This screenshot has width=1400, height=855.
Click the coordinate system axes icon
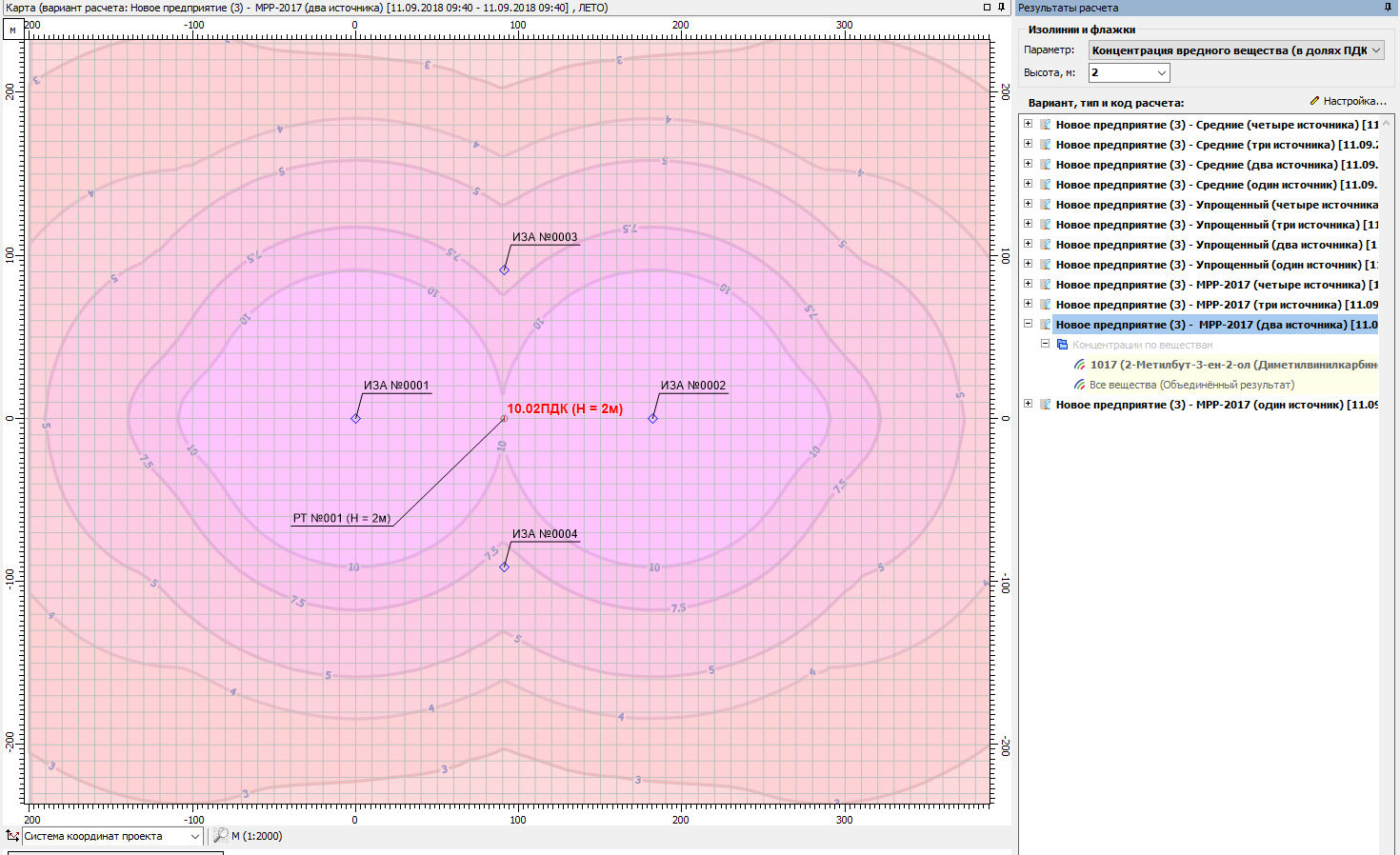12,836
